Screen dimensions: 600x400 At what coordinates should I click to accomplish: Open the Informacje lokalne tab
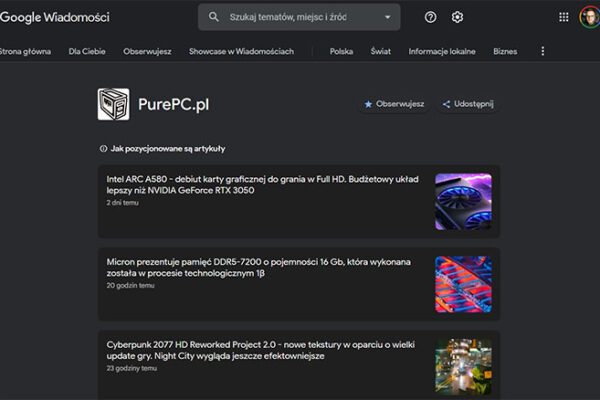tap(442, 51)
